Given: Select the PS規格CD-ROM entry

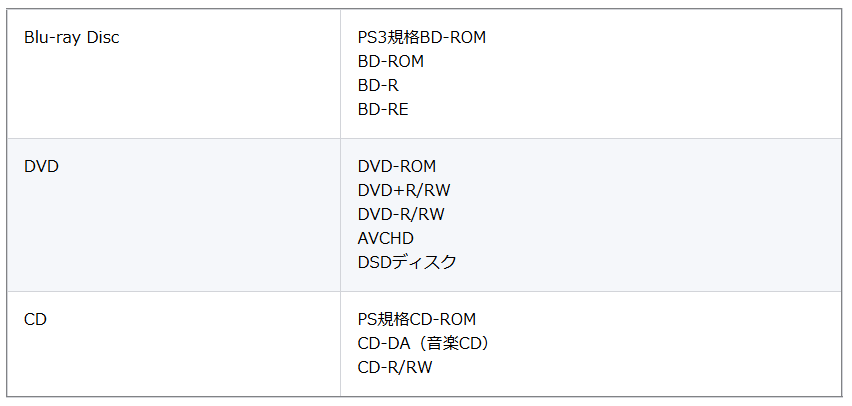Looking at the screenshot, I should [416, 319].
